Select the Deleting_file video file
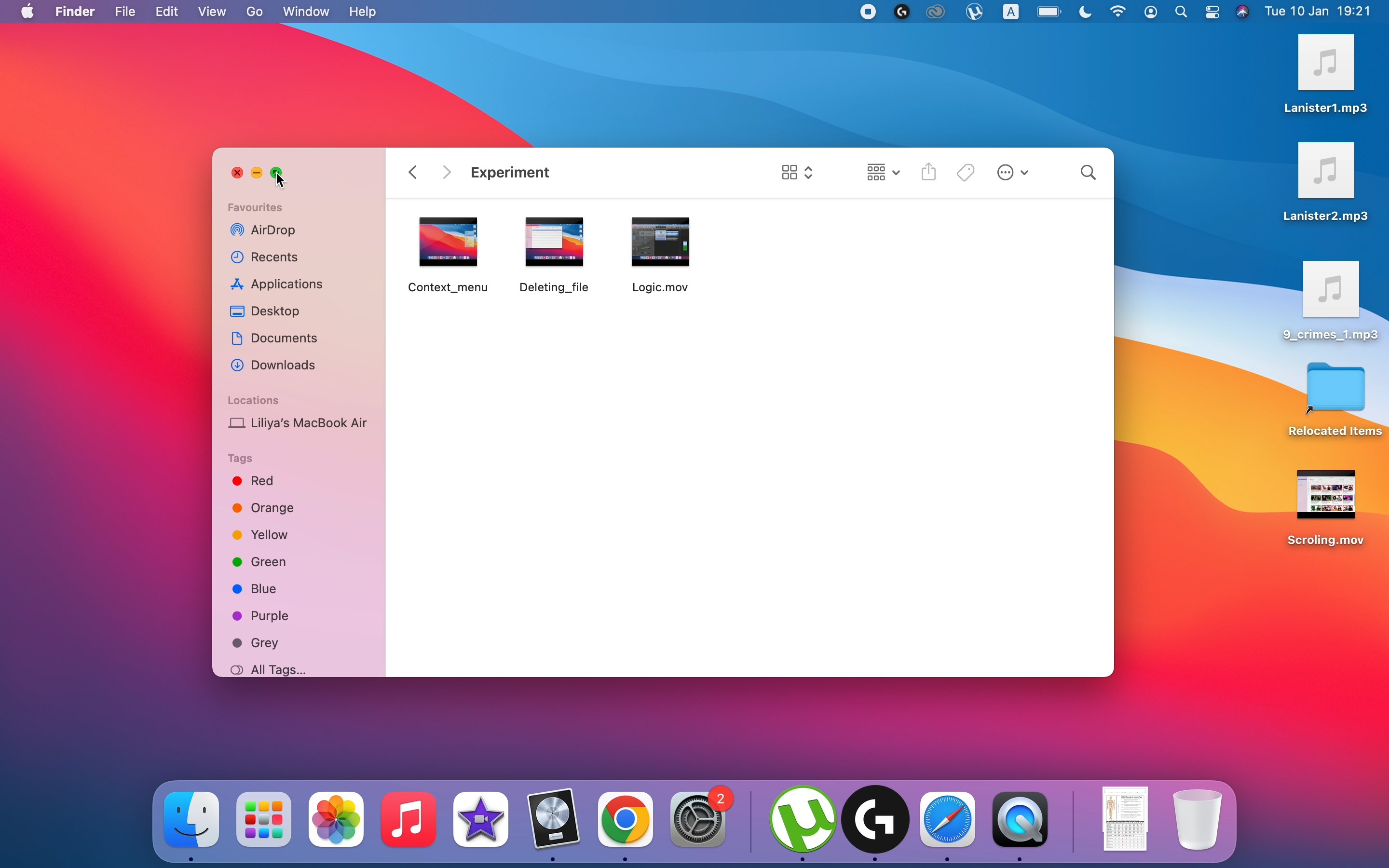 pos(555,256)
